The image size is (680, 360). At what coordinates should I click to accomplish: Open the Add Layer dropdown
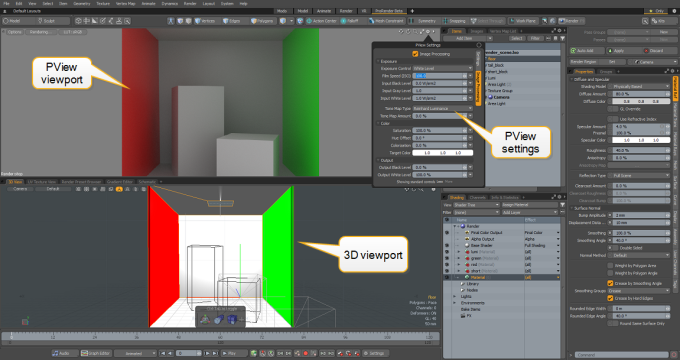[x=529, y=212]
